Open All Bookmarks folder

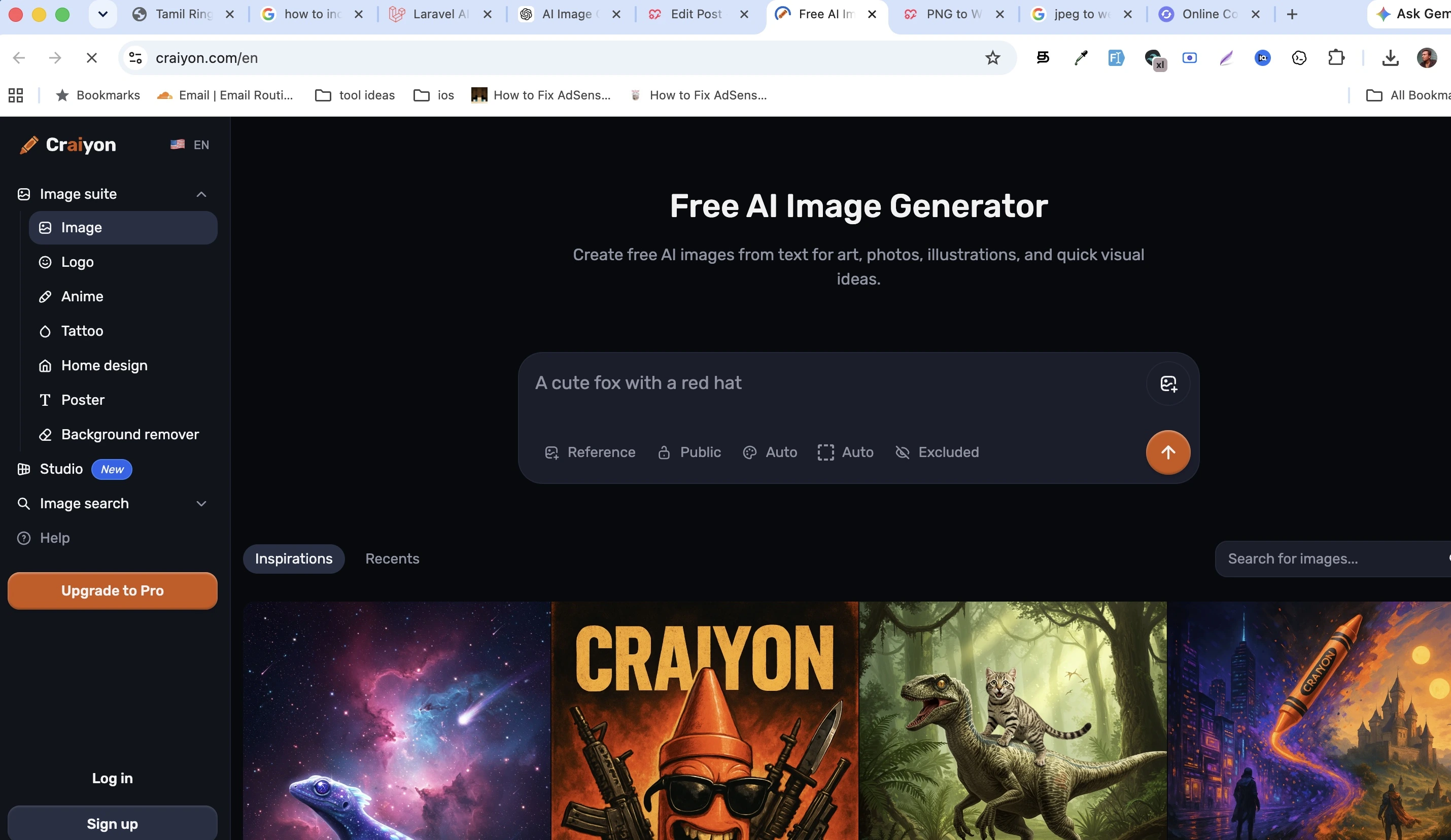point(1407,95)
